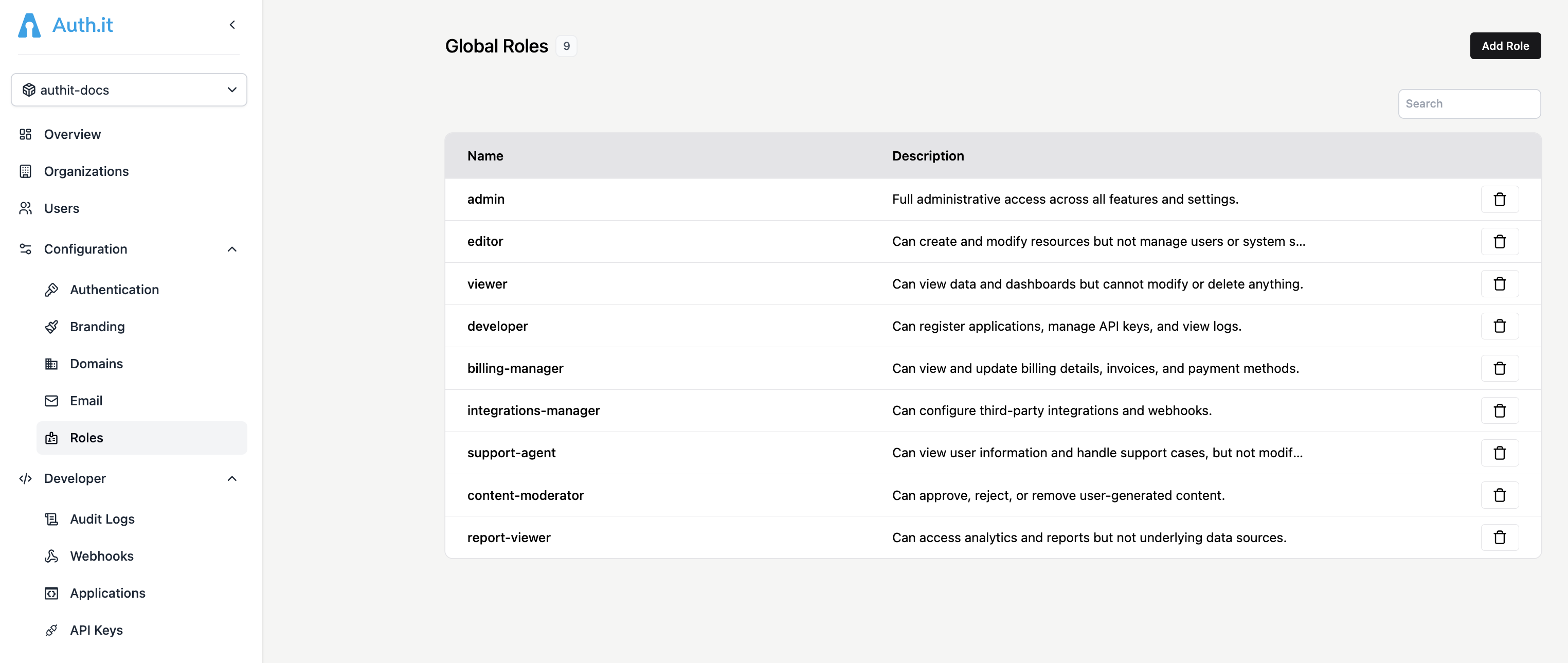The width and height of the screenshot is (1568, 663).
Task: Open the authit-docs project dropdown
Action: point(129,90)
